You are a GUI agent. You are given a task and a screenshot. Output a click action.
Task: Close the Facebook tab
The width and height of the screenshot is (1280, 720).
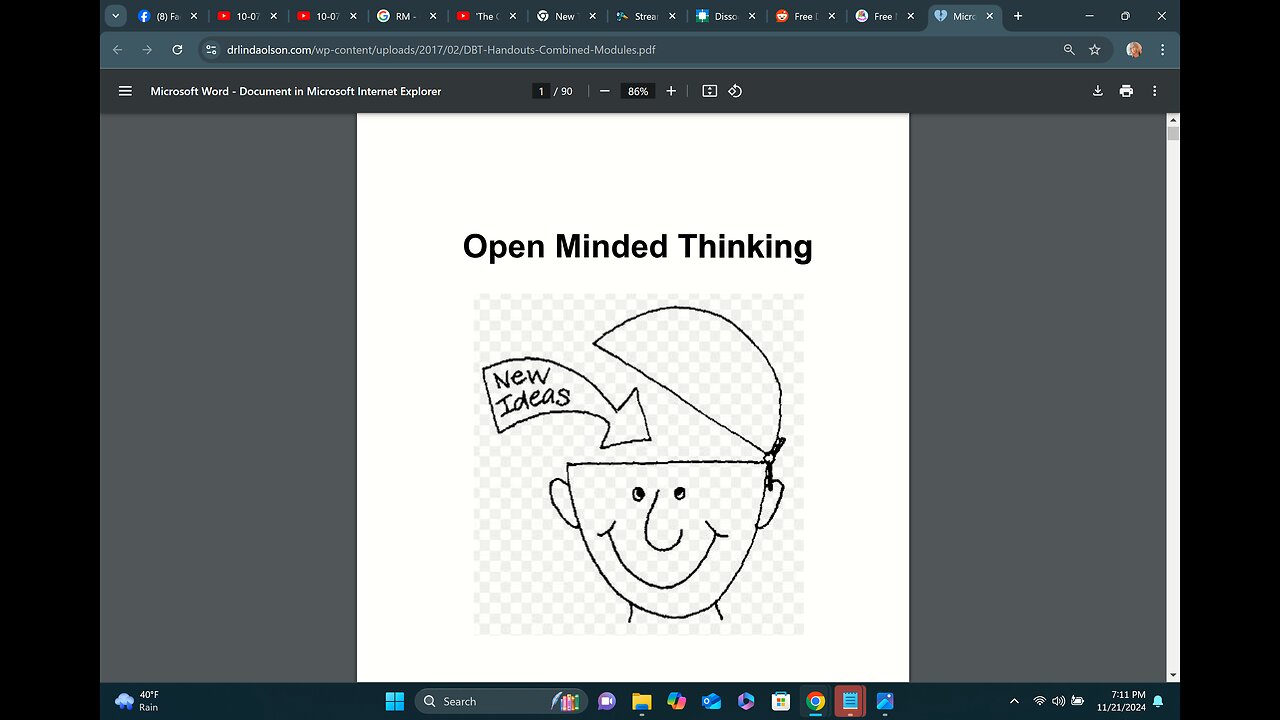193,16
